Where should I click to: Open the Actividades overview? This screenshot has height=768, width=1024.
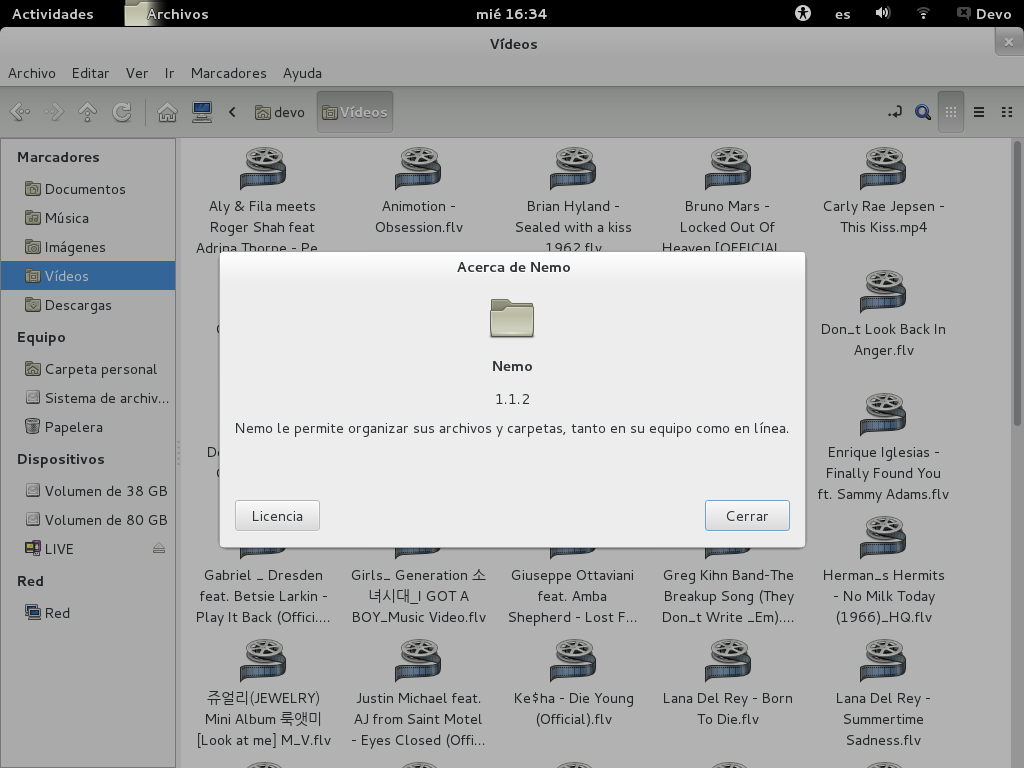click(53, 14)
